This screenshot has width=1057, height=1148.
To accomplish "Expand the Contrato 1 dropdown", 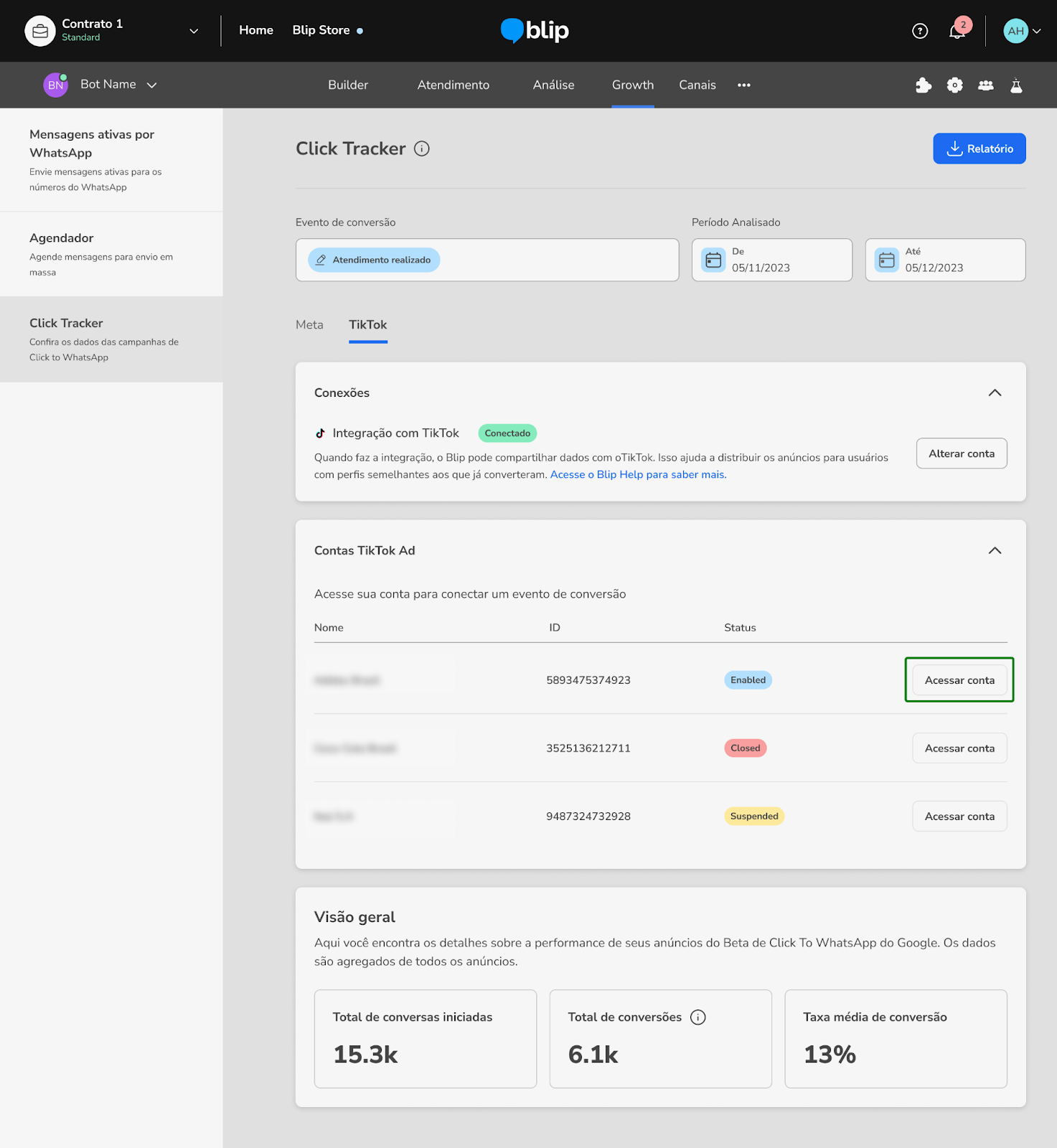I will (x=194, y=31).
